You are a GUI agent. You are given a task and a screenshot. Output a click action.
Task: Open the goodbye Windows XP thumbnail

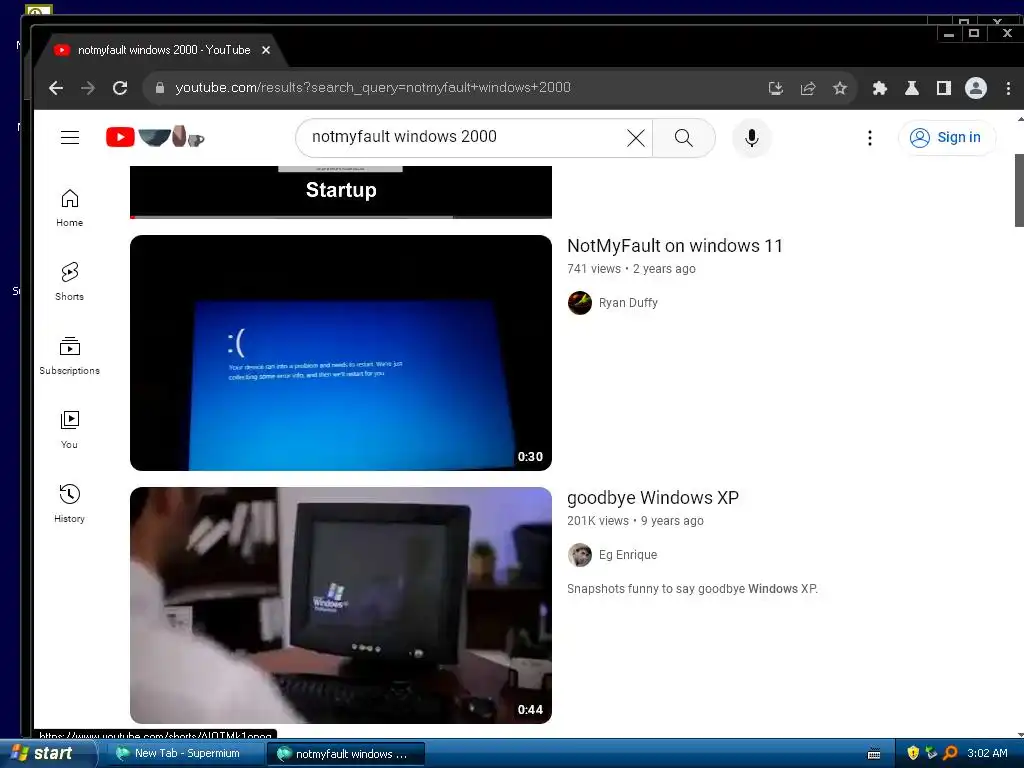click(x=341, y=605)
